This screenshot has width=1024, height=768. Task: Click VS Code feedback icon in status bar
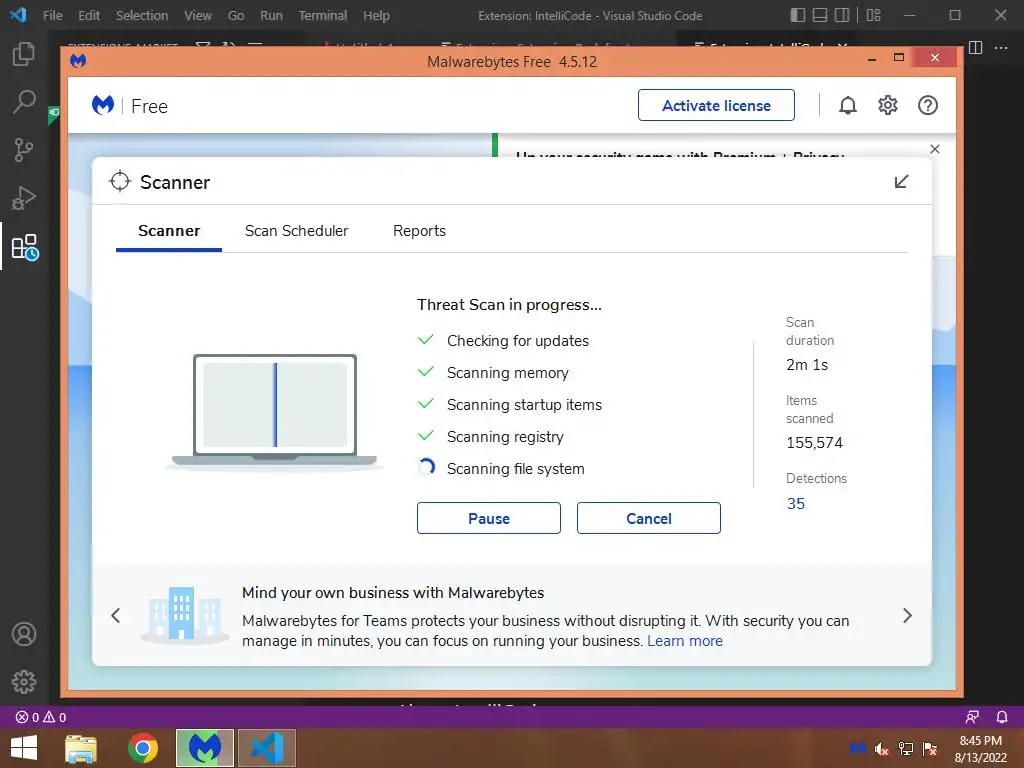pos(972,717)
